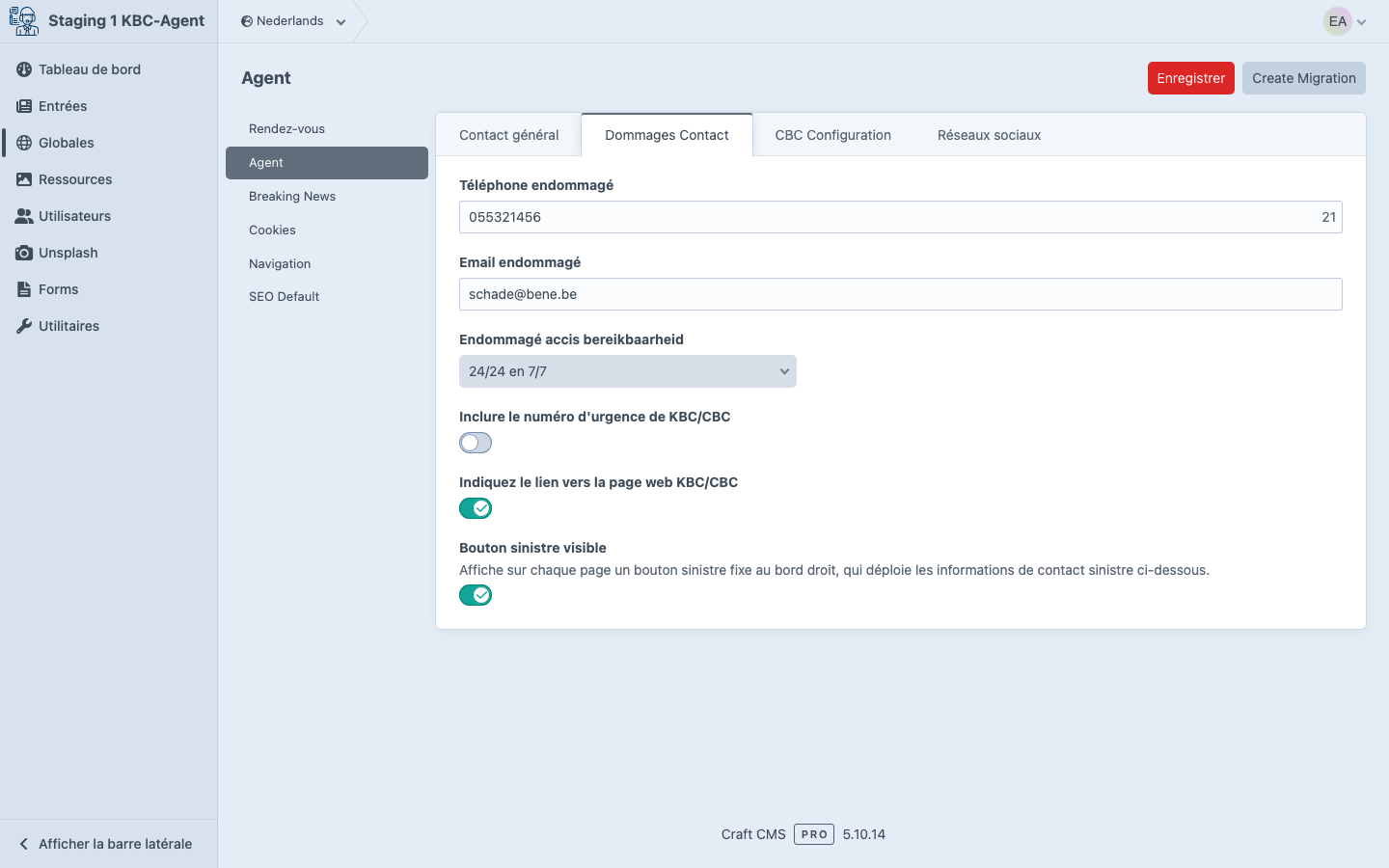Click the Inclure le numéro d'urgence label
The image size is (1389, 868).
point(594,417)
